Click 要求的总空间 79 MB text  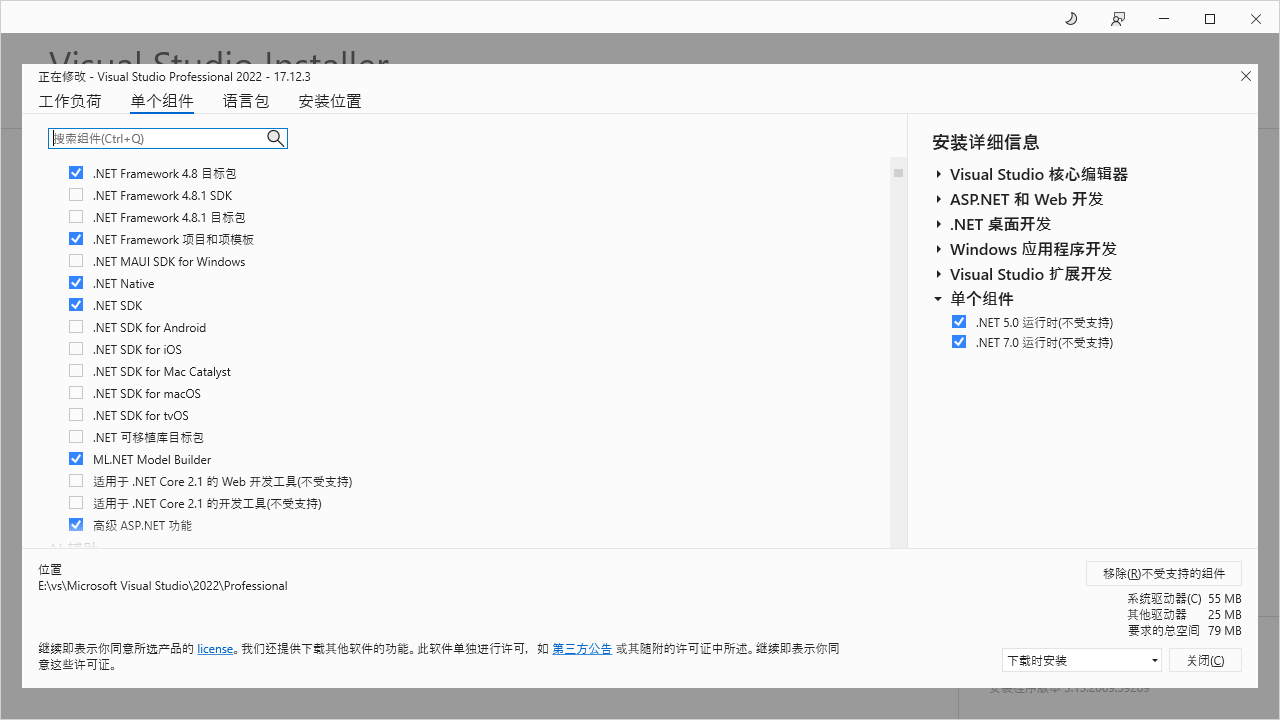click(x=1184, y=630)
